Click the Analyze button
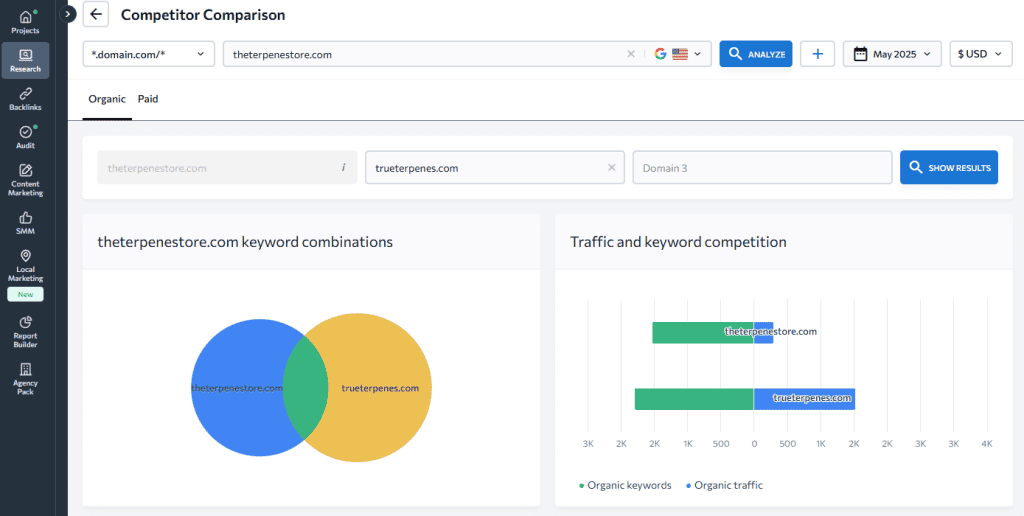Image resolution: width=1024 pixels, height=516 pixels. [756, 54]
